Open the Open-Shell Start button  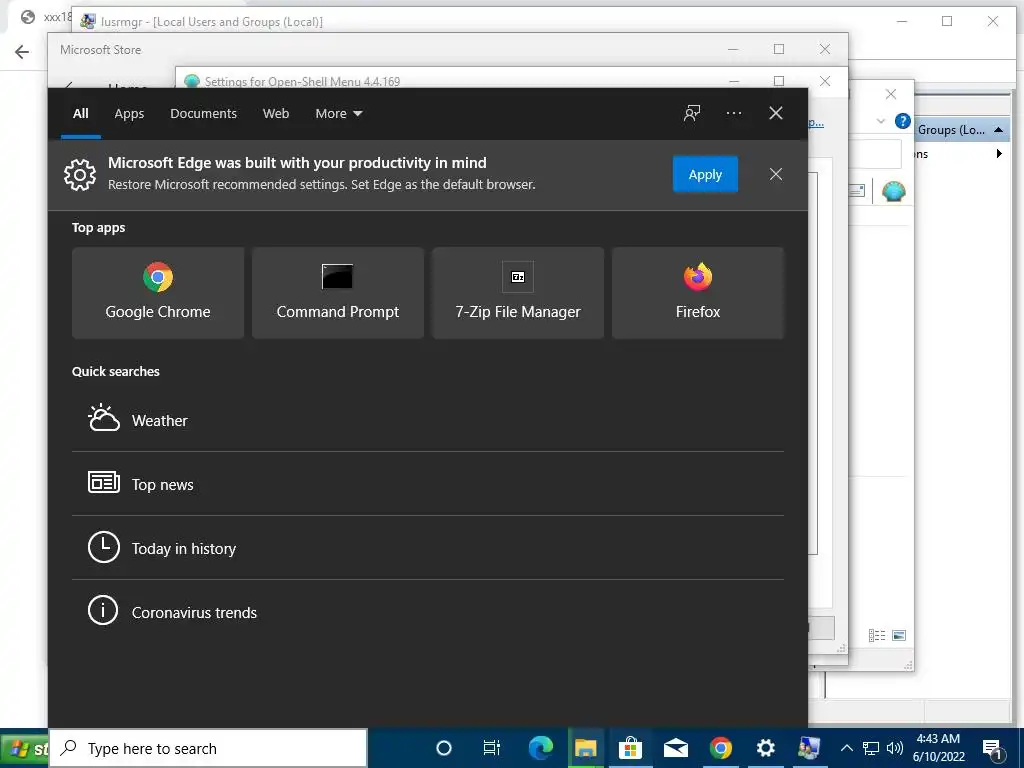click(24, 750)
